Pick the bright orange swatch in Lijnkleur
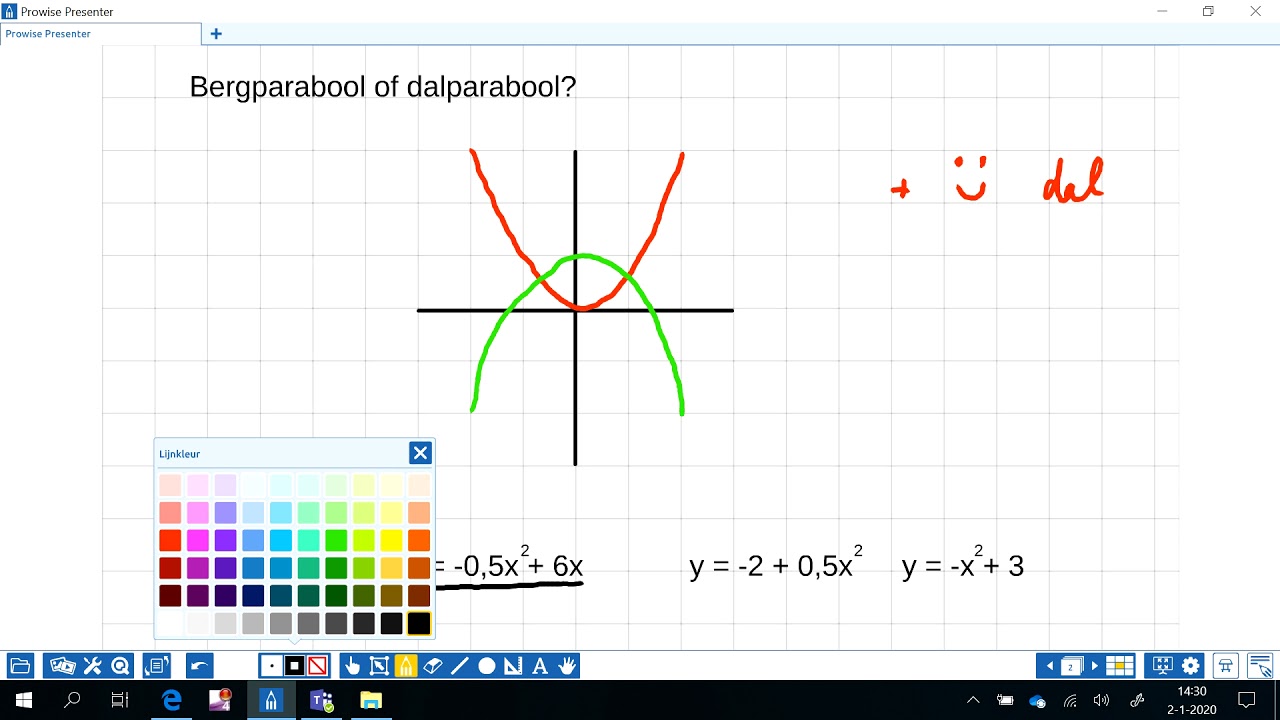 click(419, 540)
